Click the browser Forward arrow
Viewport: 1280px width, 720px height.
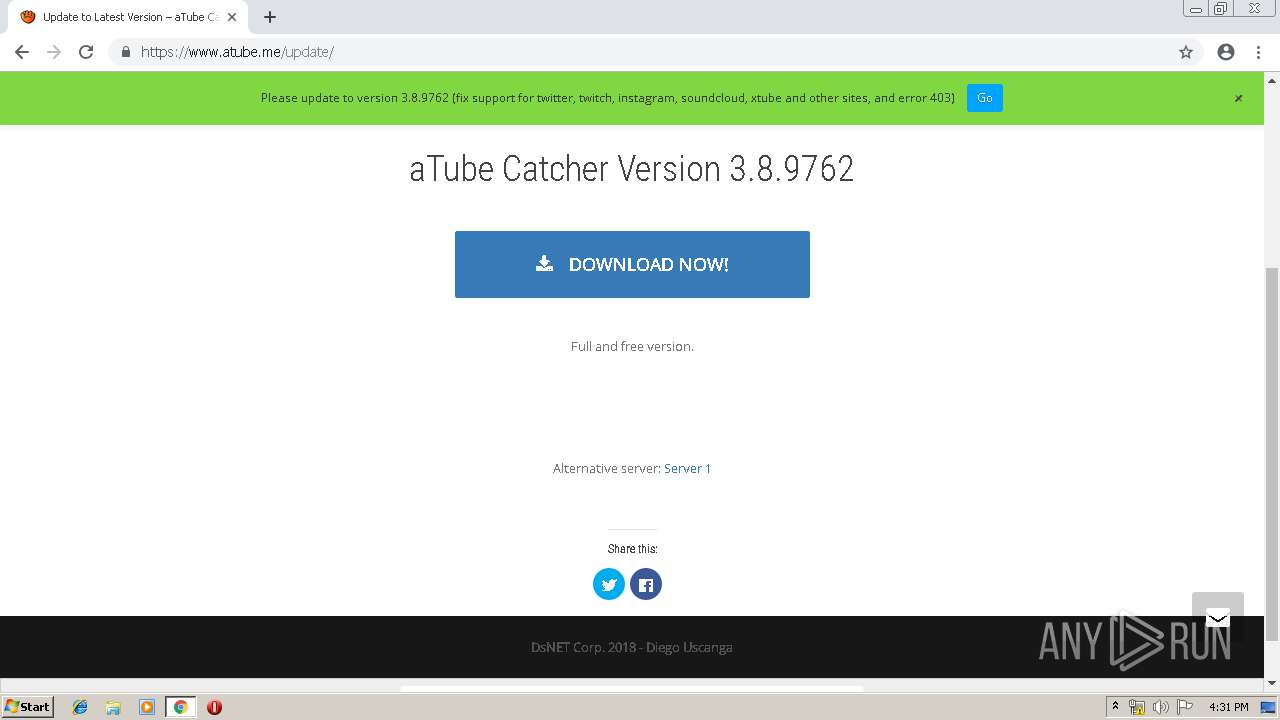pos(54,52)
